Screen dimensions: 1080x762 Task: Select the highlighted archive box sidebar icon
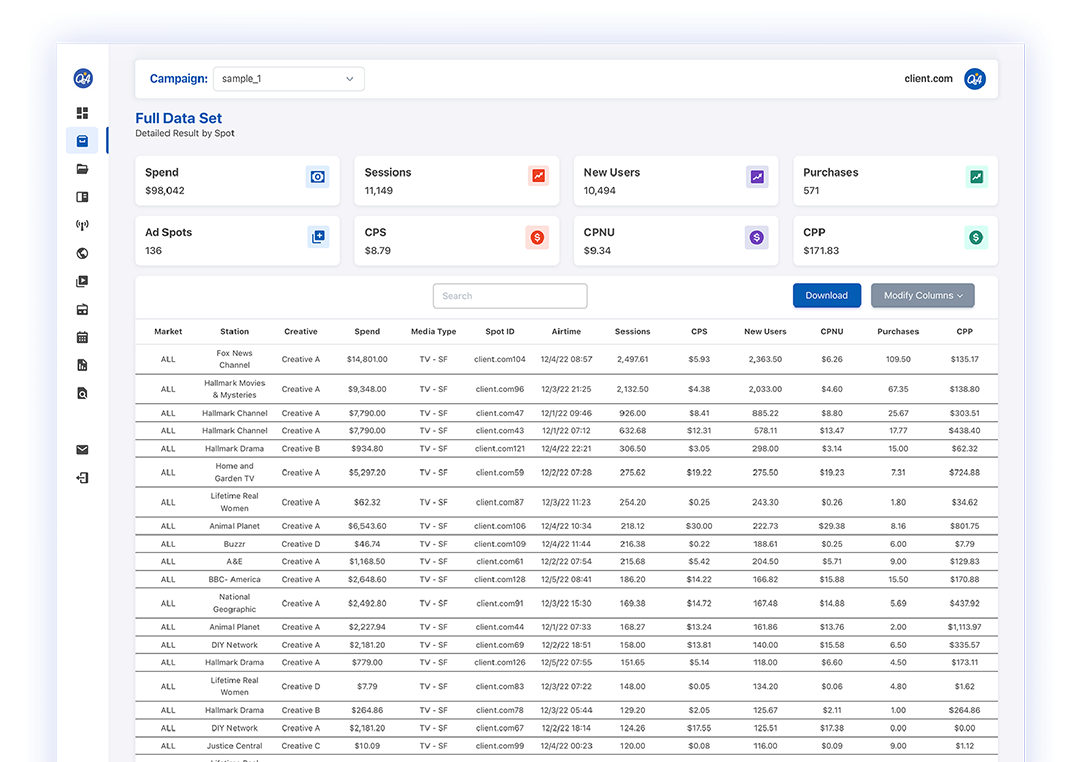[82, 141]
